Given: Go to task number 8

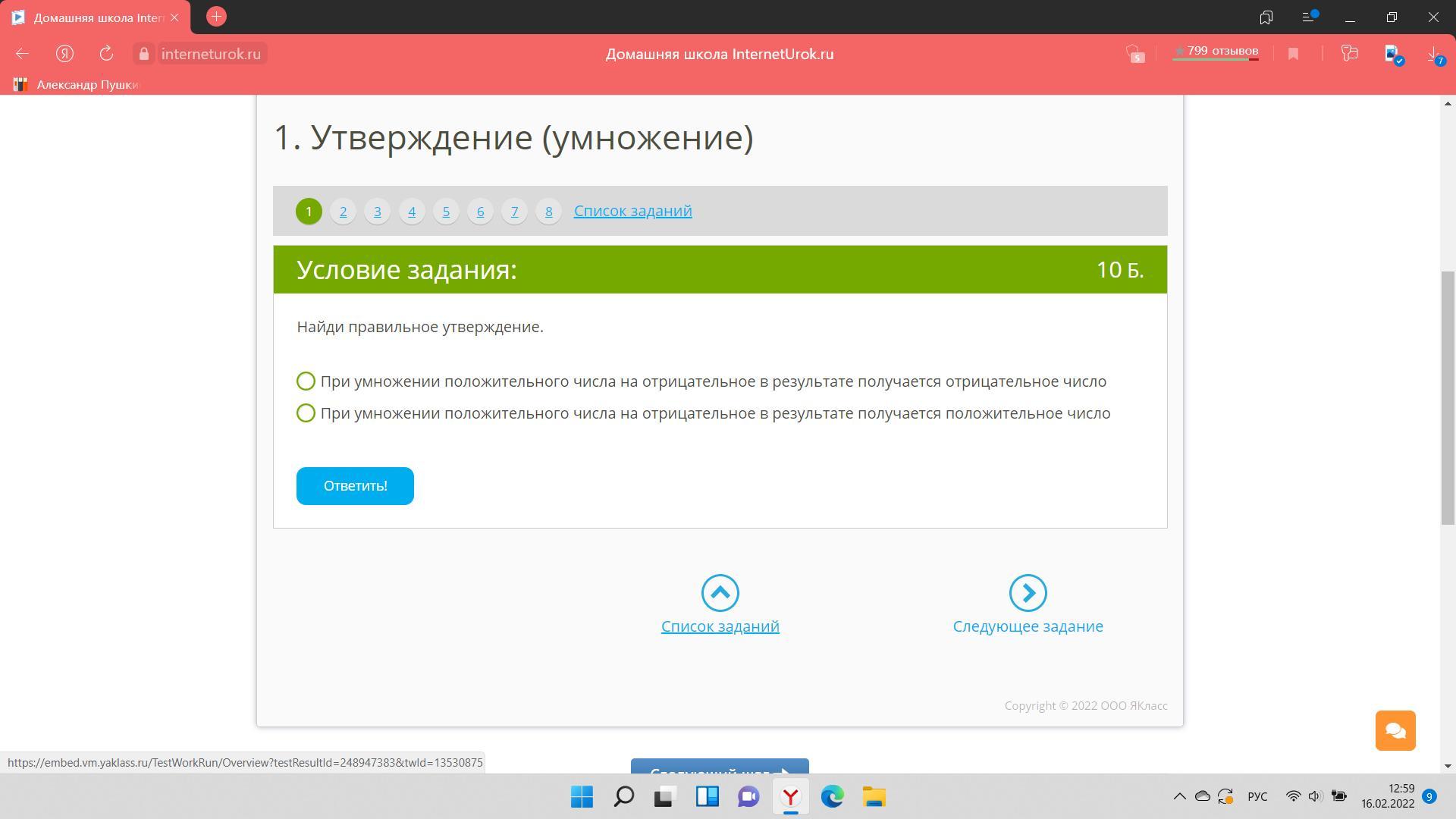Looking at the screenshot, I should [548, 212].
